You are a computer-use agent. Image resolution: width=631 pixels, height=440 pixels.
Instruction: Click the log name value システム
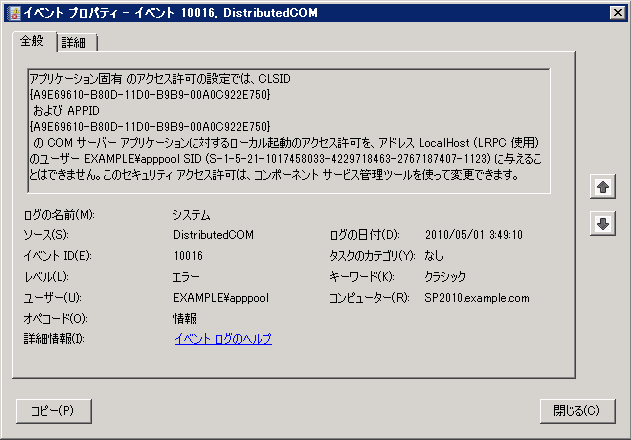click(x=192, y=215)
